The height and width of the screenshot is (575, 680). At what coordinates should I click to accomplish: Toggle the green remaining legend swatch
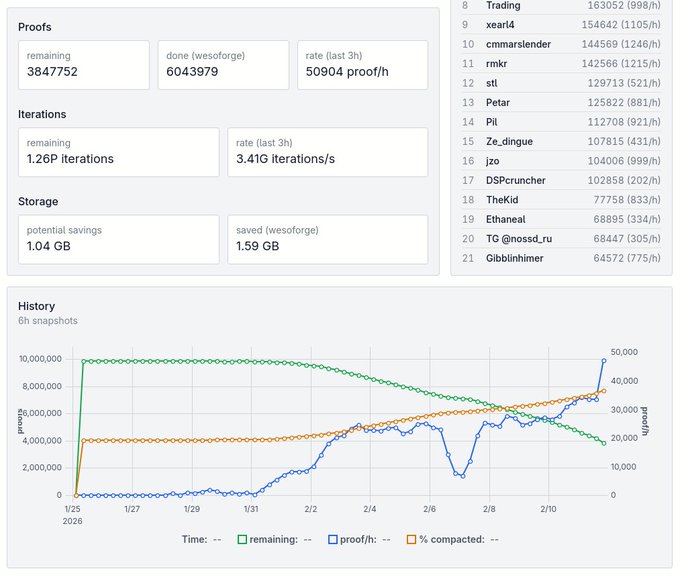[x=242, y=539]
